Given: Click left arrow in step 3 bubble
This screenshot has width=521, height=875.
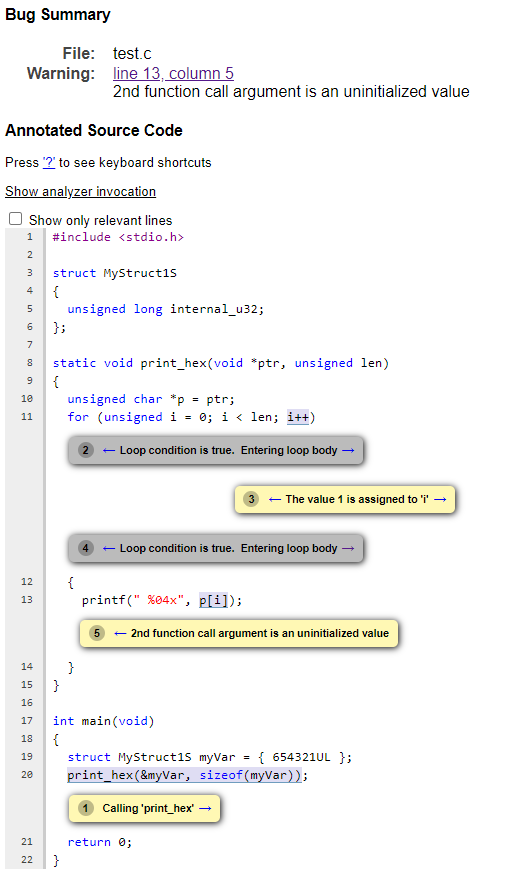Looking at the screenshot, I should [274, 499].
